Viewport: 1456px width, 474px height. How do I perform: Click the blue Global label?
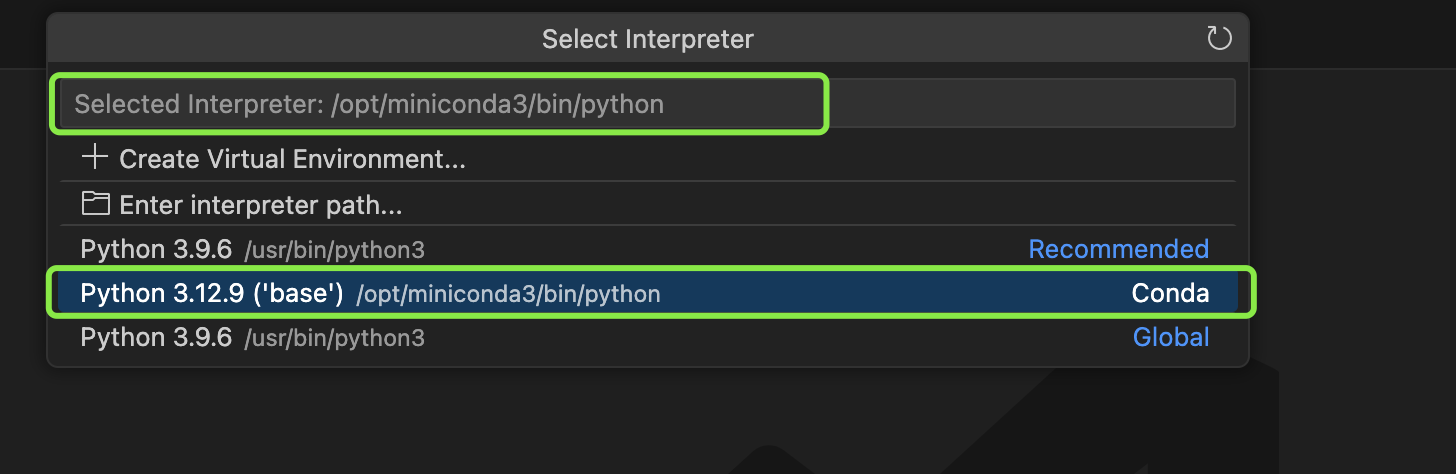(1171, 337)
